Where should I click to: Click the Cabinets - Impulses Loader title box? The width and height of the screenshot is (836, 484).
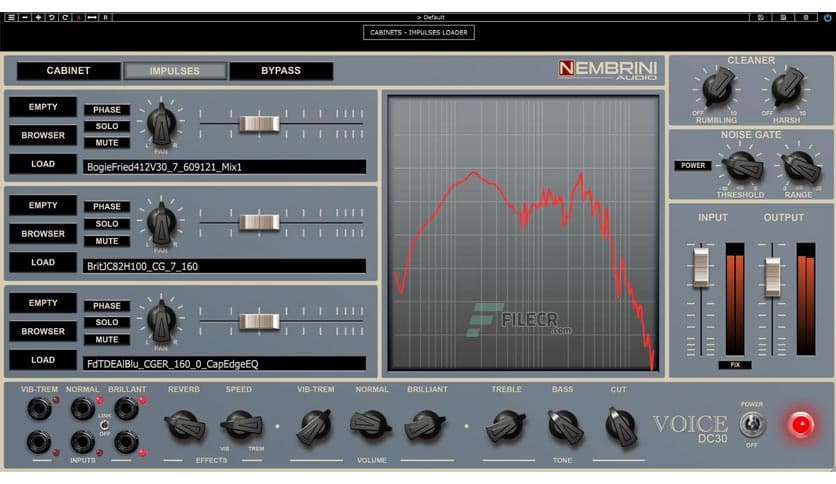(x=419, y=33)
